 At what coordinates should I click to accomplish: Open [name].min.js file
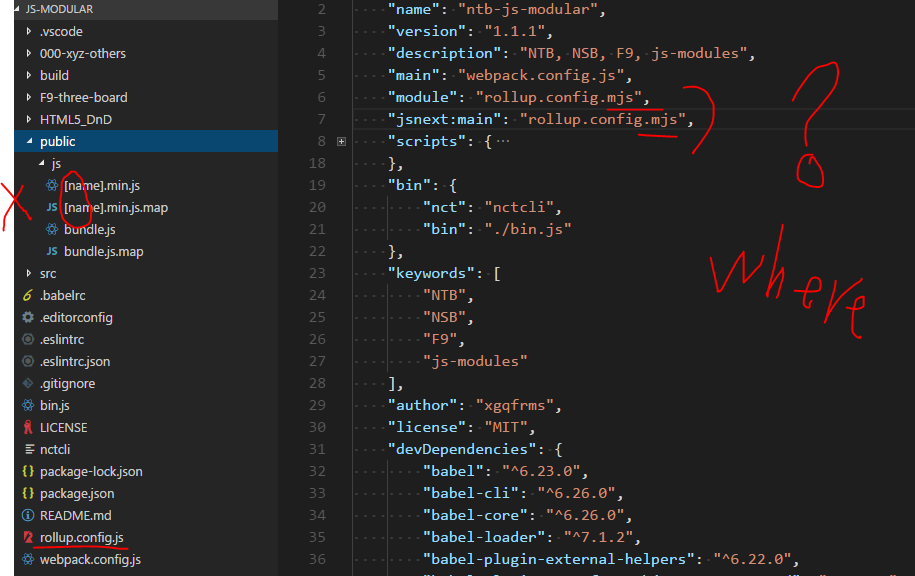(102, 186)
